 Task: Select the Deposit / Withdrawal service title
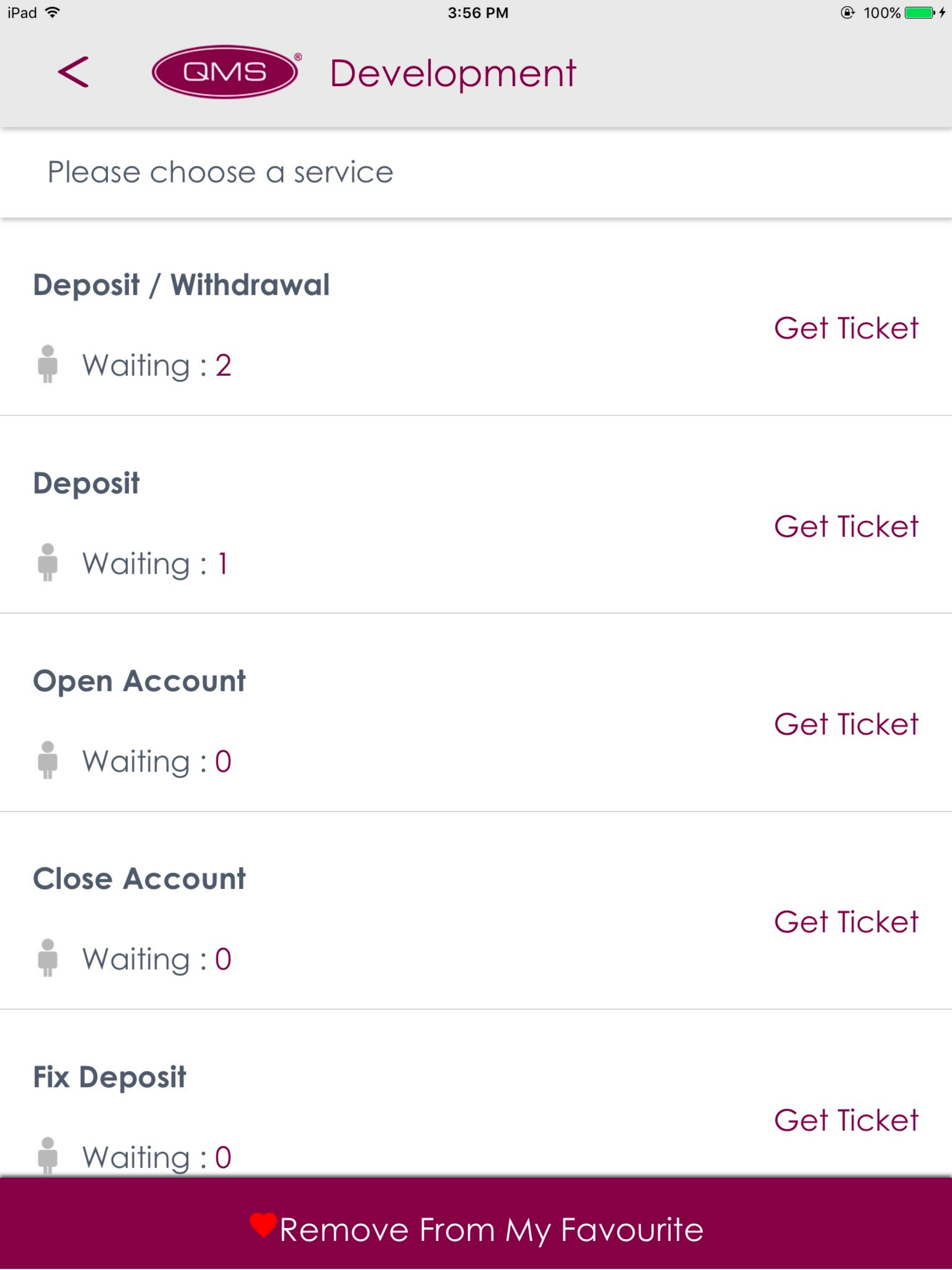point(181,285)
